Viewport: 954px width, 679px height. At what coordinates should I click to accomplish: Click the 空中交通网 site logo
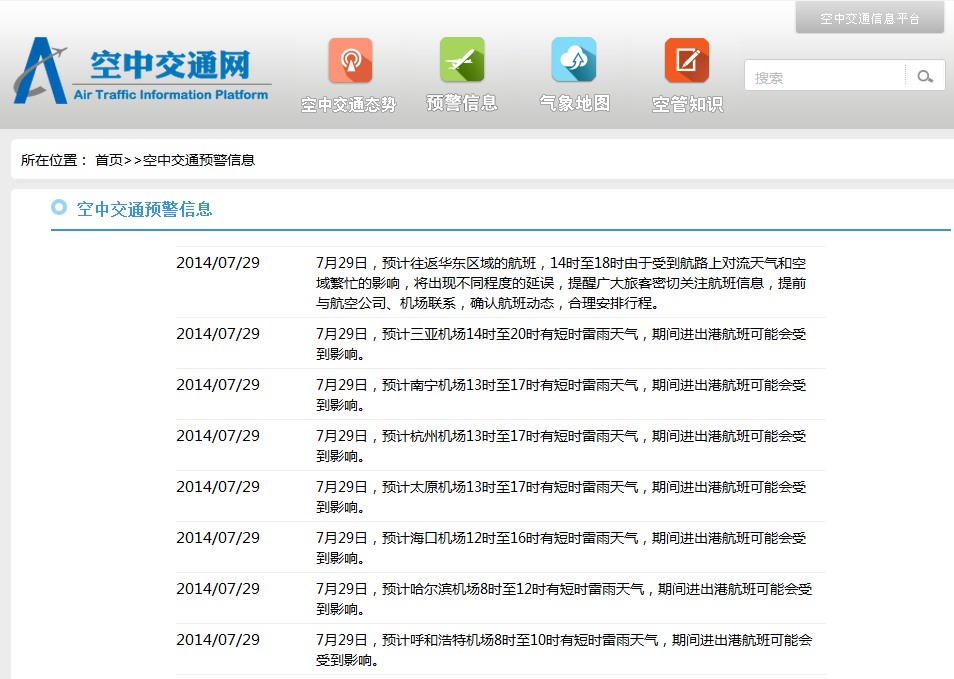coord(142,71)
